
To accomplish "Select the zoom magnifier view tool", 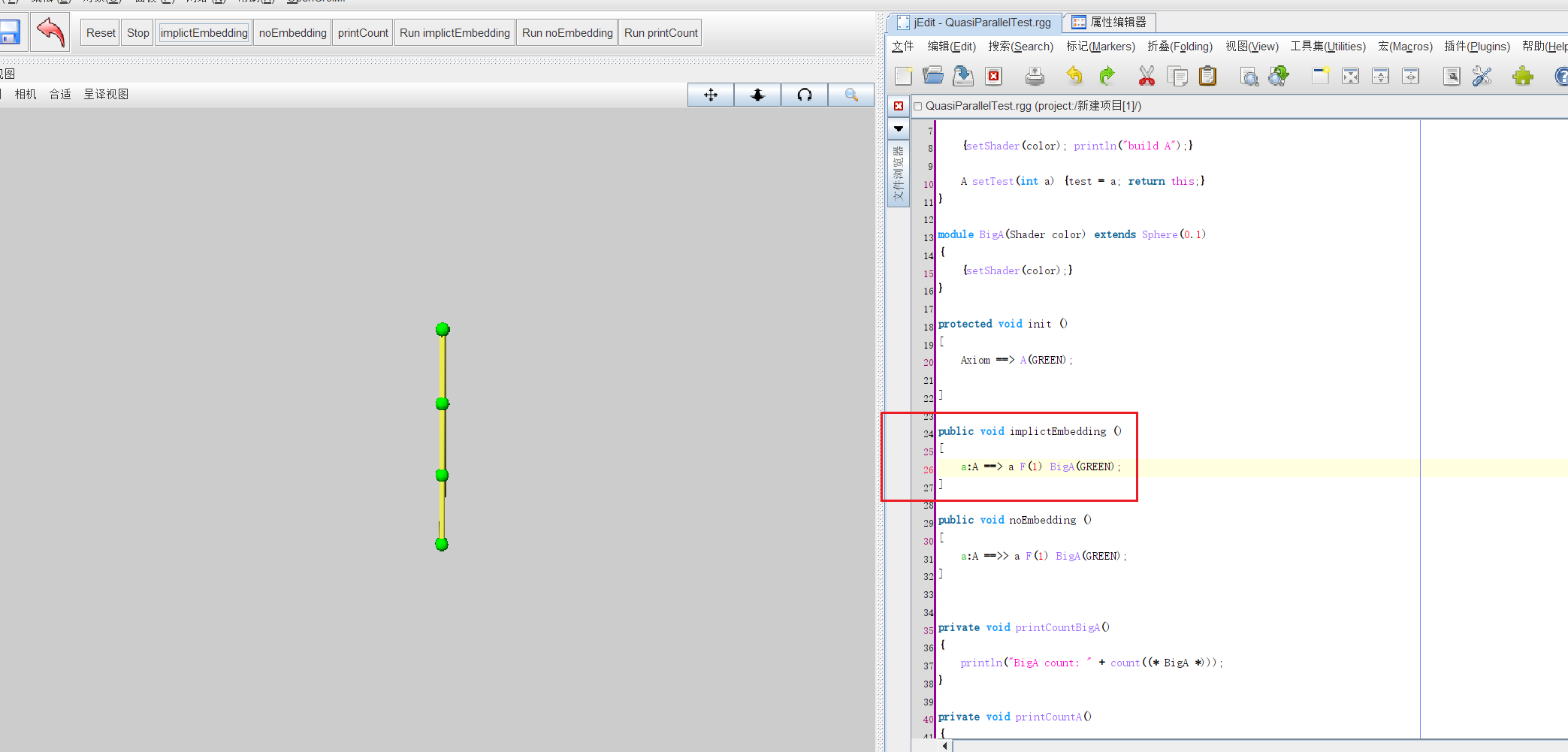I will tap(851, 95).
